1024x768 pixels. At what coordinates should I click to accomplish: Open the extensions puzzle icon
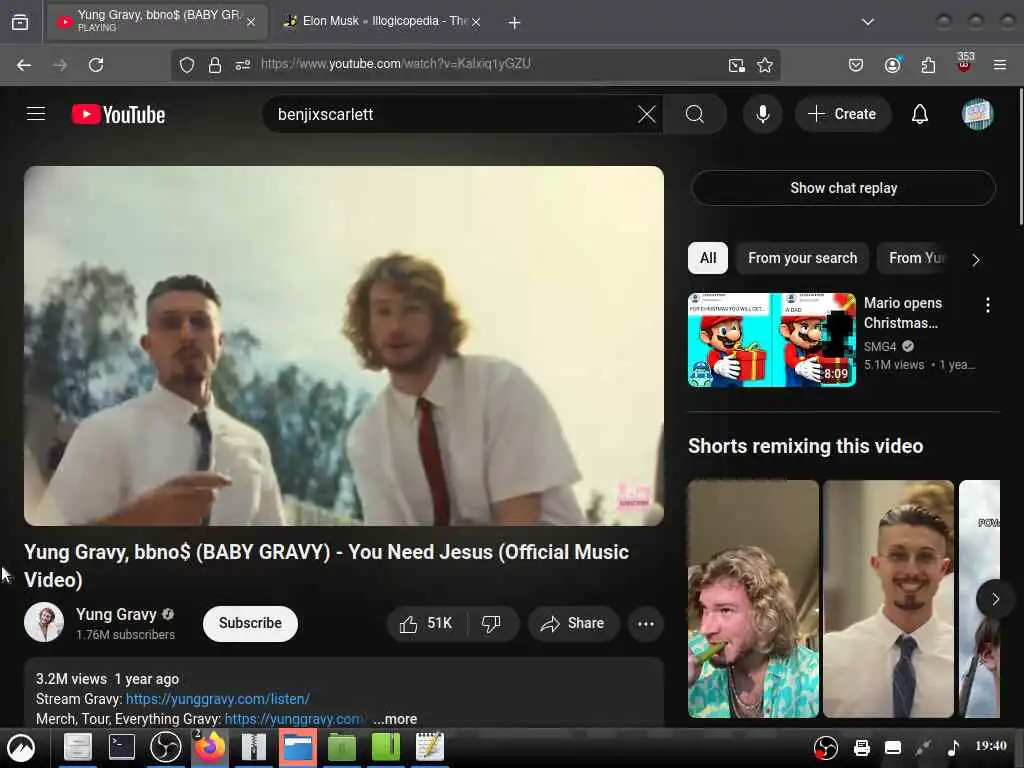click(928, 65)
